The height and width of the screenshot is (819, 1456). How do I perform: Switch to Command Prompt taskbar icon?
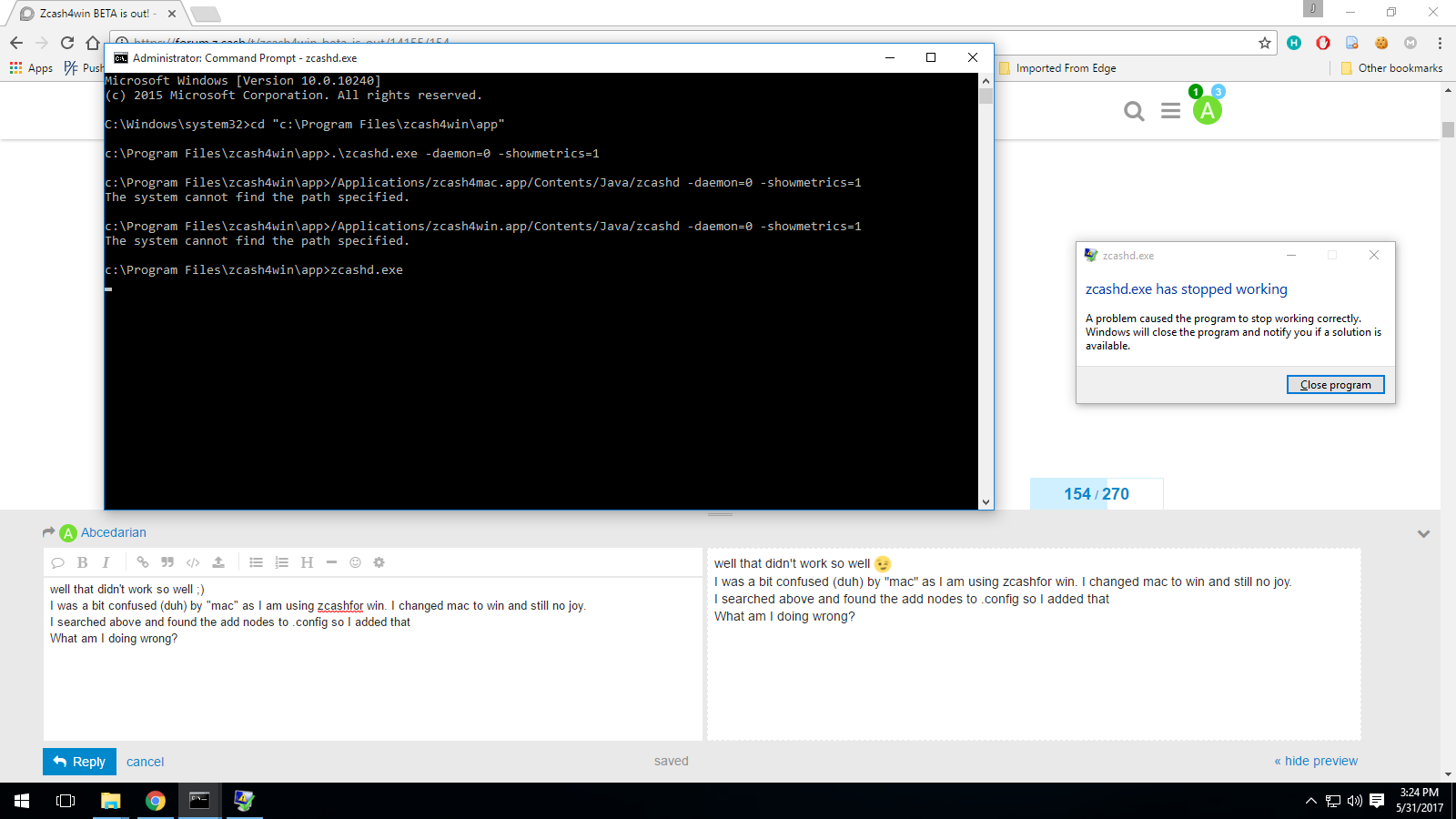pos(199,801)
